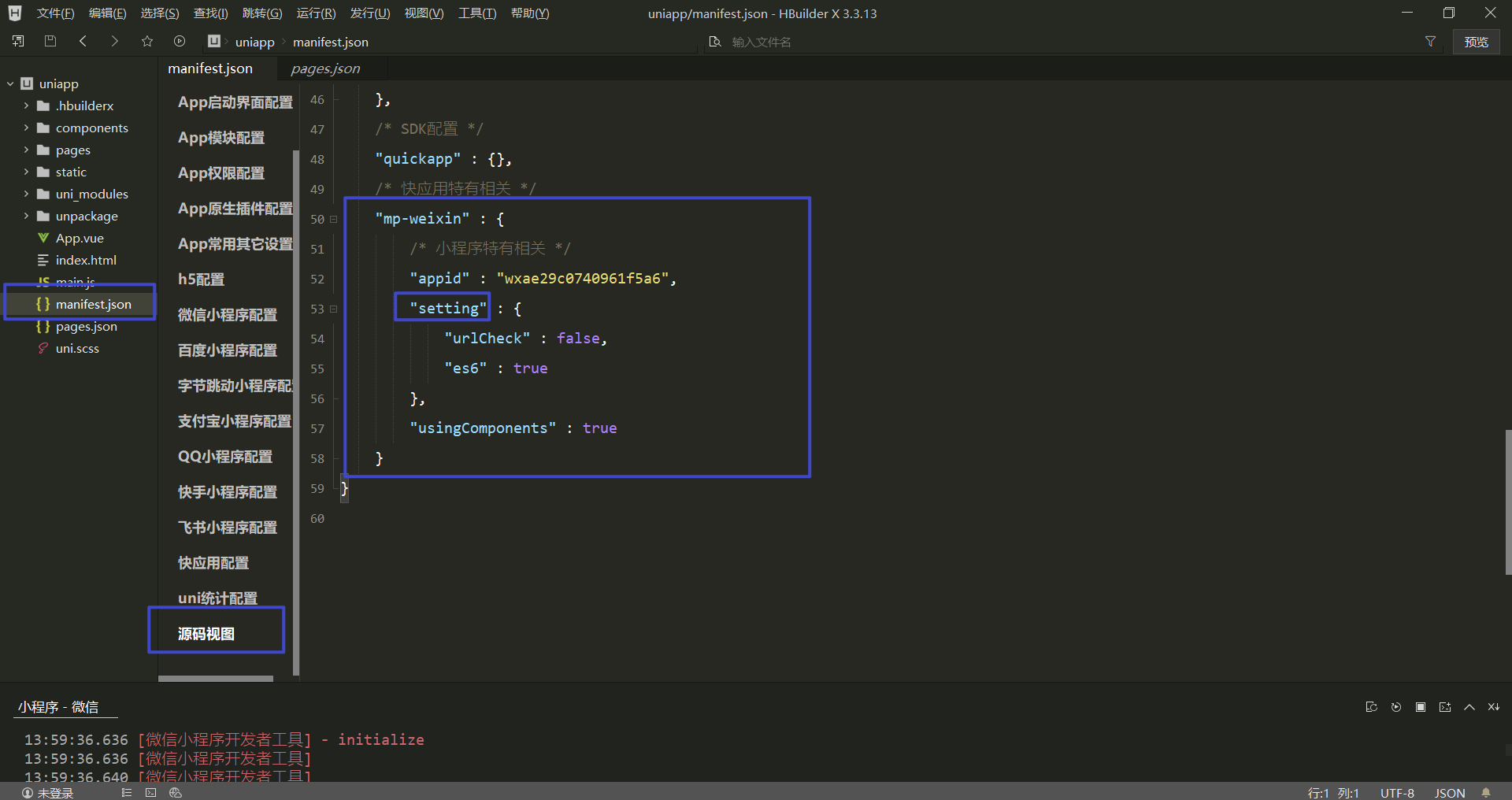Open 支付宝小程序配置 section

234,421
